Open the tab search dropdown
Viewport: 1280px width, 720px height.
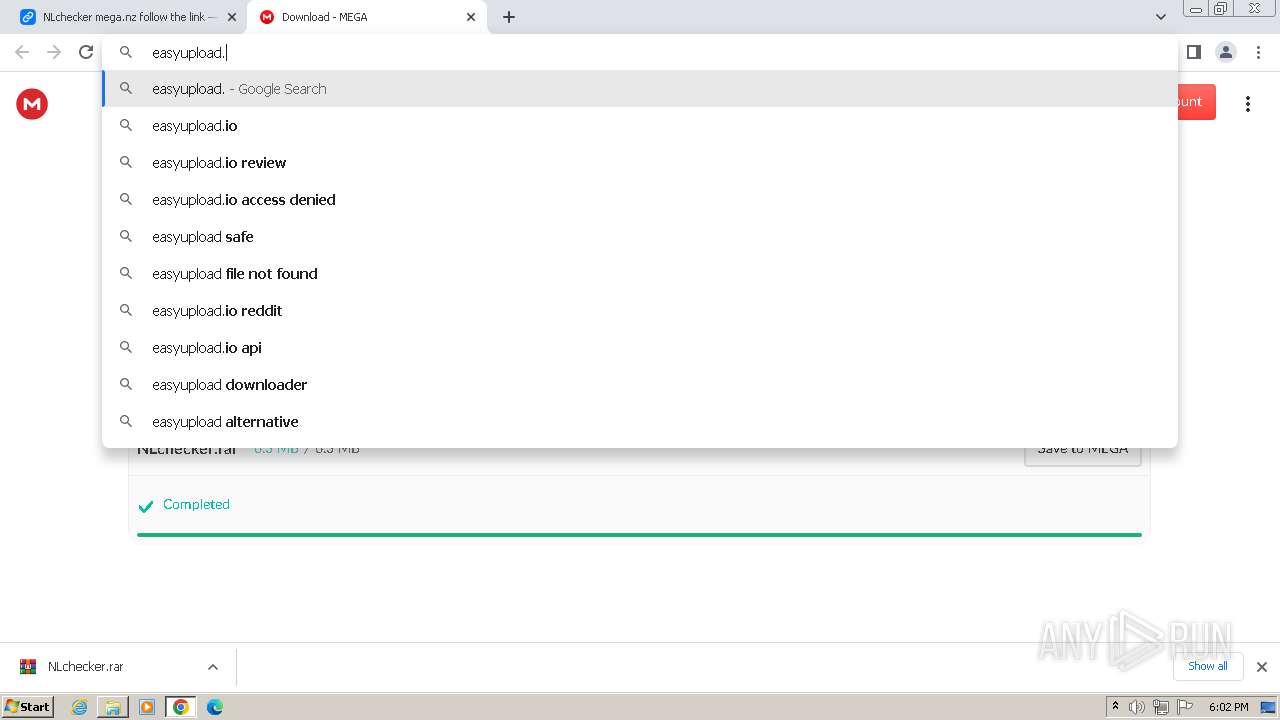[x=1161, y=17]
